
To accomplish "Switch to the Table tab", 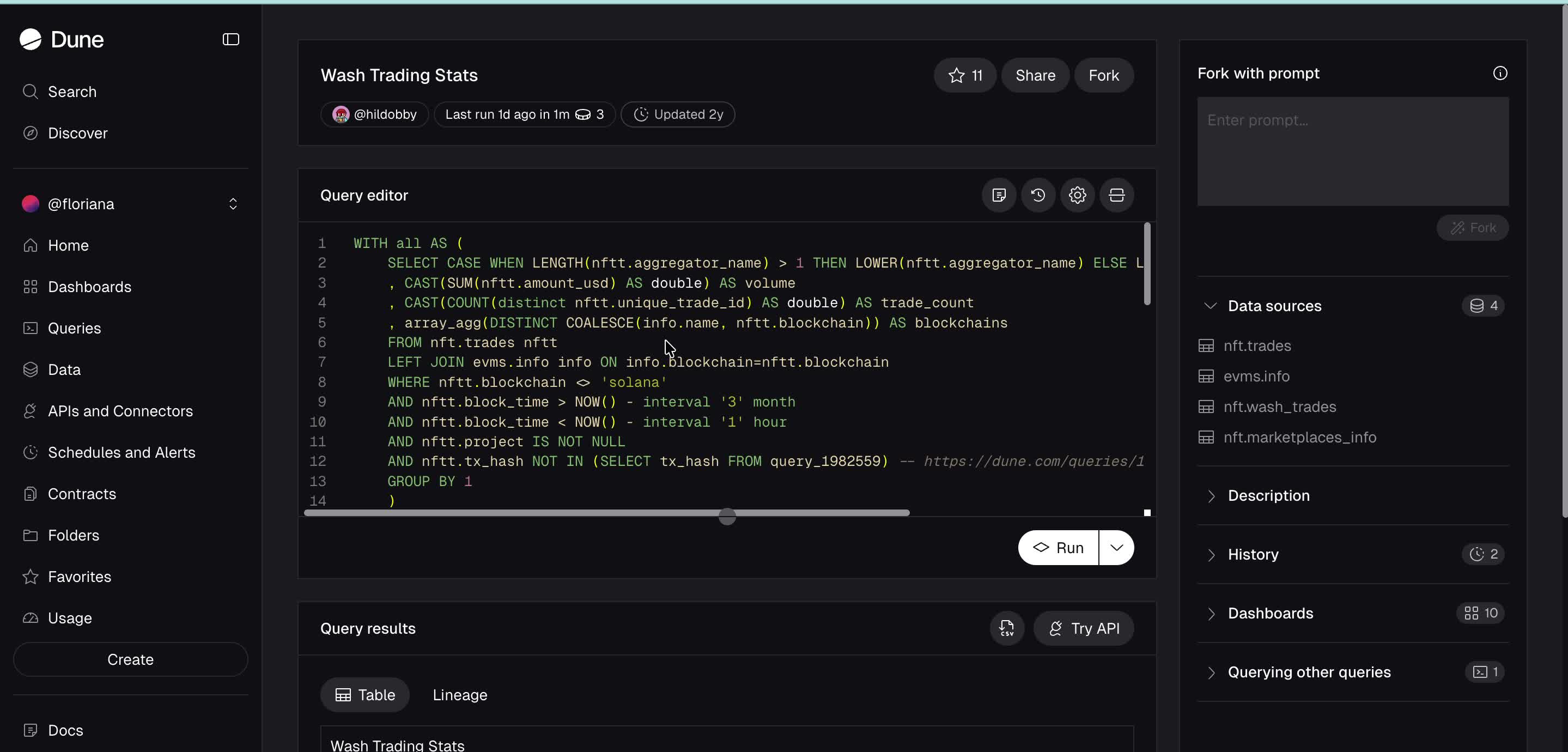I will click(x=365, y=695).
